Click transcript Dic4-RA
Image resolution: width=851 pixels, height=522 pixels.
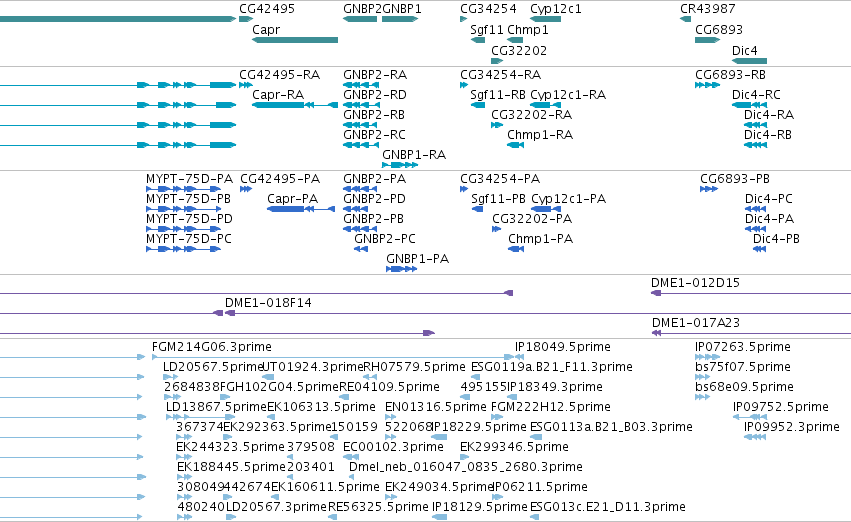coord(769,115)
